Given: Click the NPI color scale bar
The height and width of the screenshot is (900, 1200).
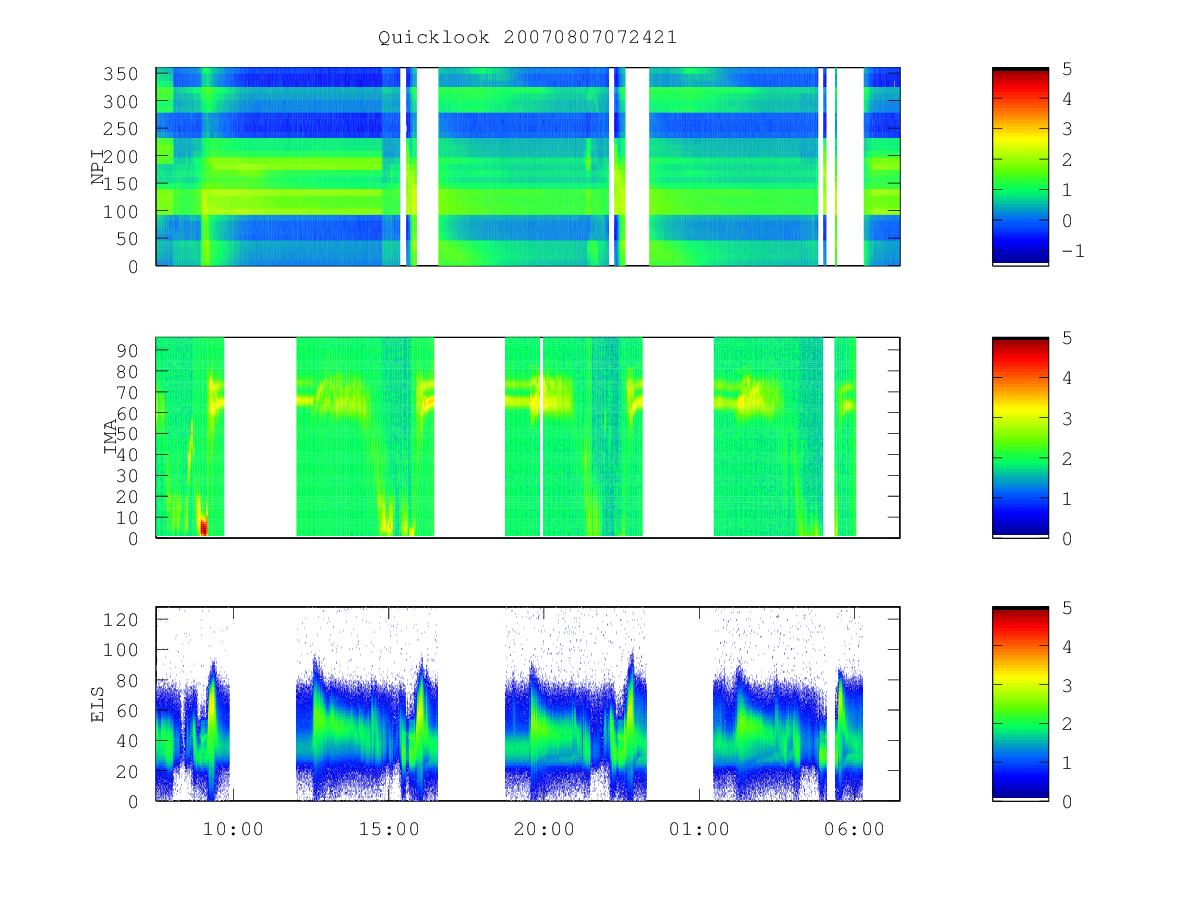Looking at the screenshot, I should [1020, 167].
